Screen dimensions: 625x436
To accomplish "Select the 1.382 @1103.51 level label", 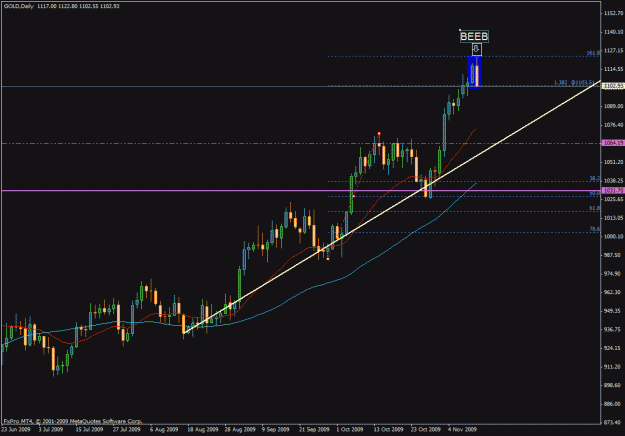I will [x=576, y=83].
